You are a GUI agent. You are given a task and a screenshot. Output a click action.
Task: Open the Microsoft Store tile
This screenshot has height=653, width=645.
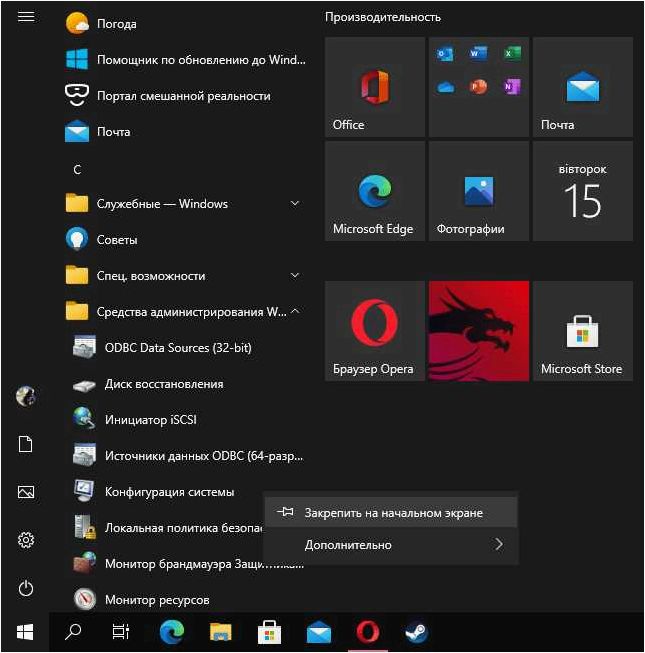[583, 331]
